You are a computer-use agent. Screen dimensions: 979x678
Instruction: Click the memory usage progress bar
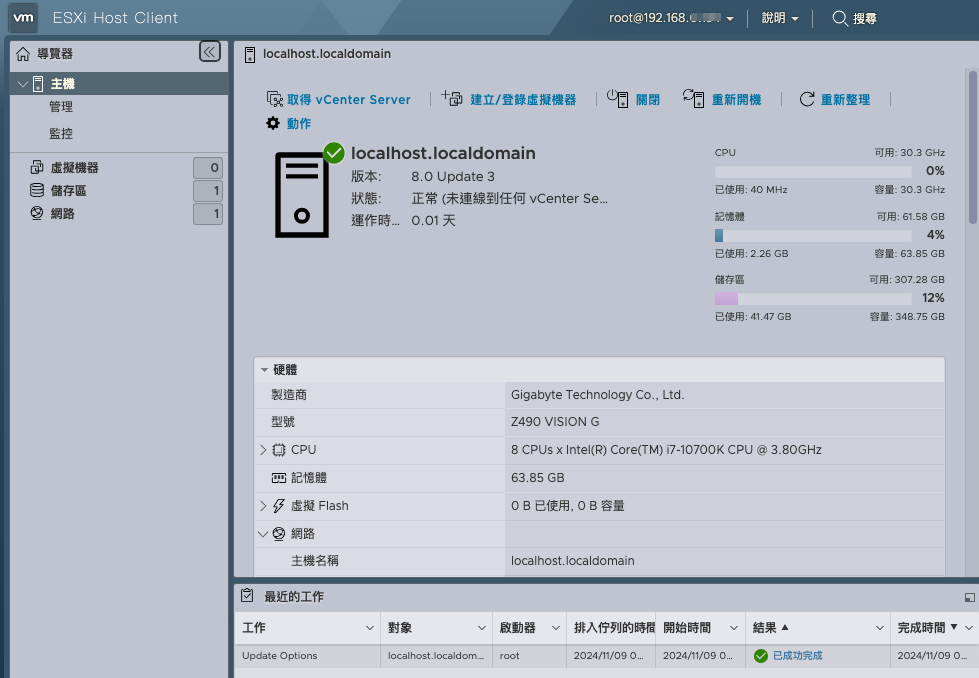[x=813, y=235]
